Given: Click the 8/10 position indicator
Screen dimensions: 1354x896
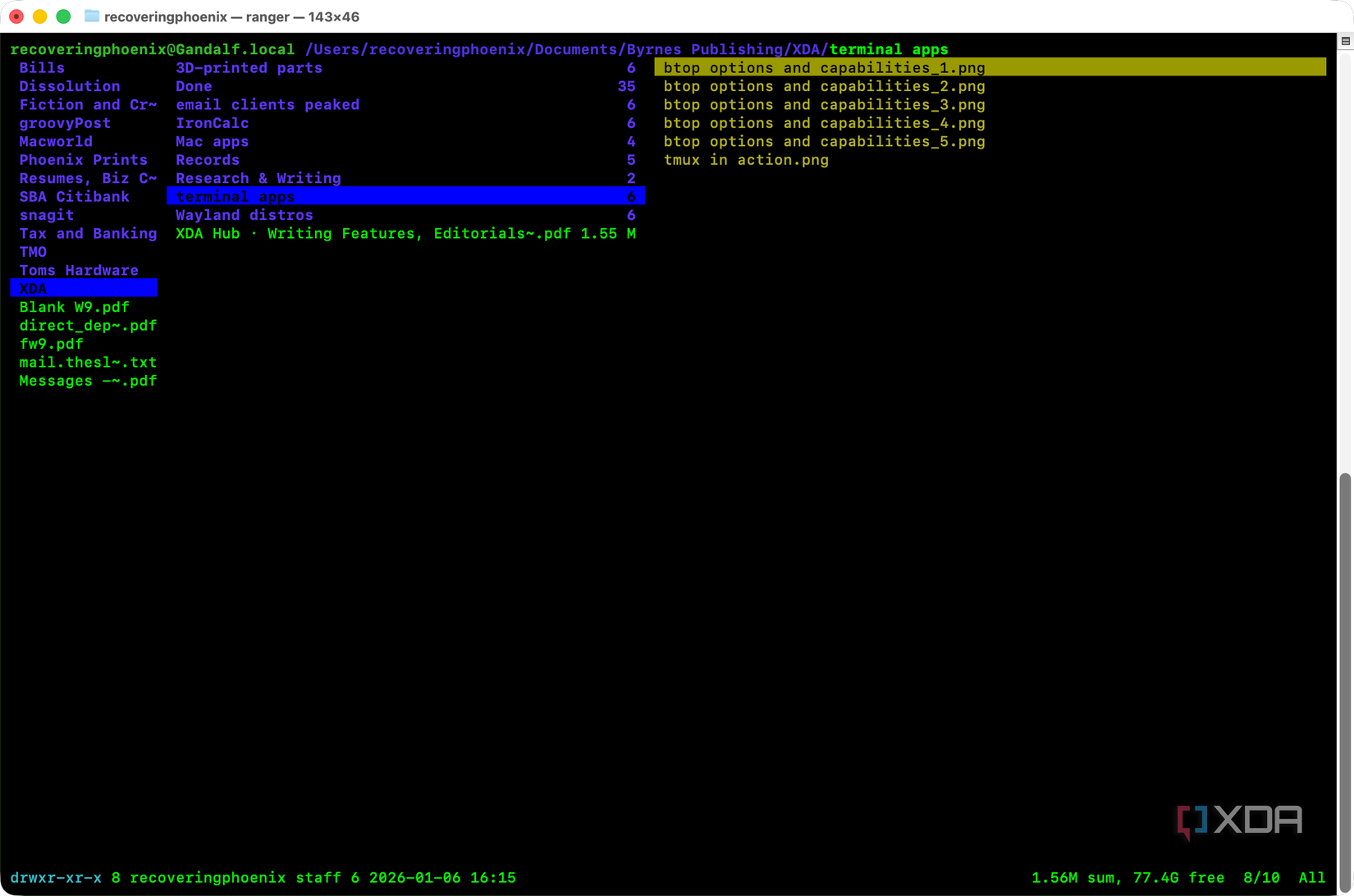Looking at the screenshot, I should coord(1261,878).
